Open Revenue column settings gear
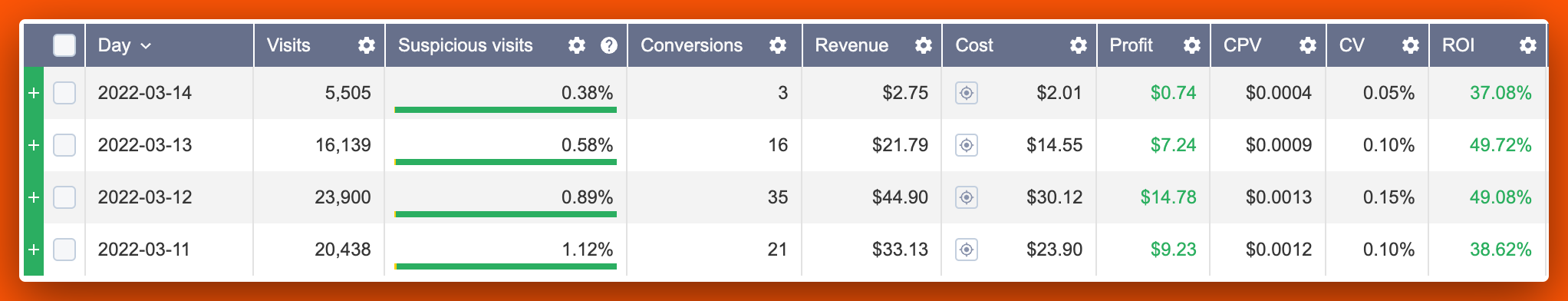Screen dimensions: 1568x301 924,45
